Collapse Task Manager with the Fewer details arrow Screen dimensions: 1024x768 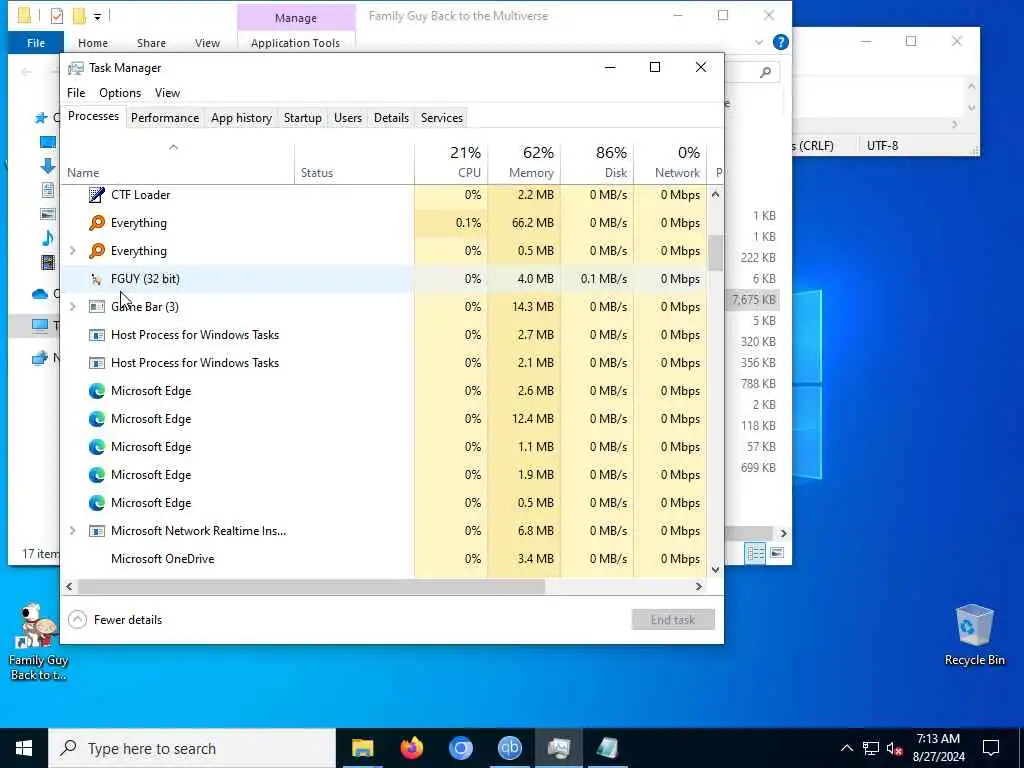point(77,619)
